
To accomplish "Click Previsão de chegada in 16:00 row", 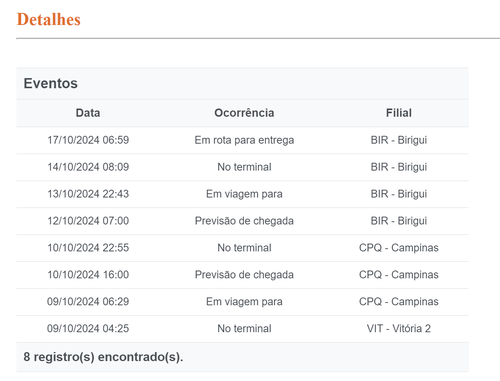I will pos(244,275).
